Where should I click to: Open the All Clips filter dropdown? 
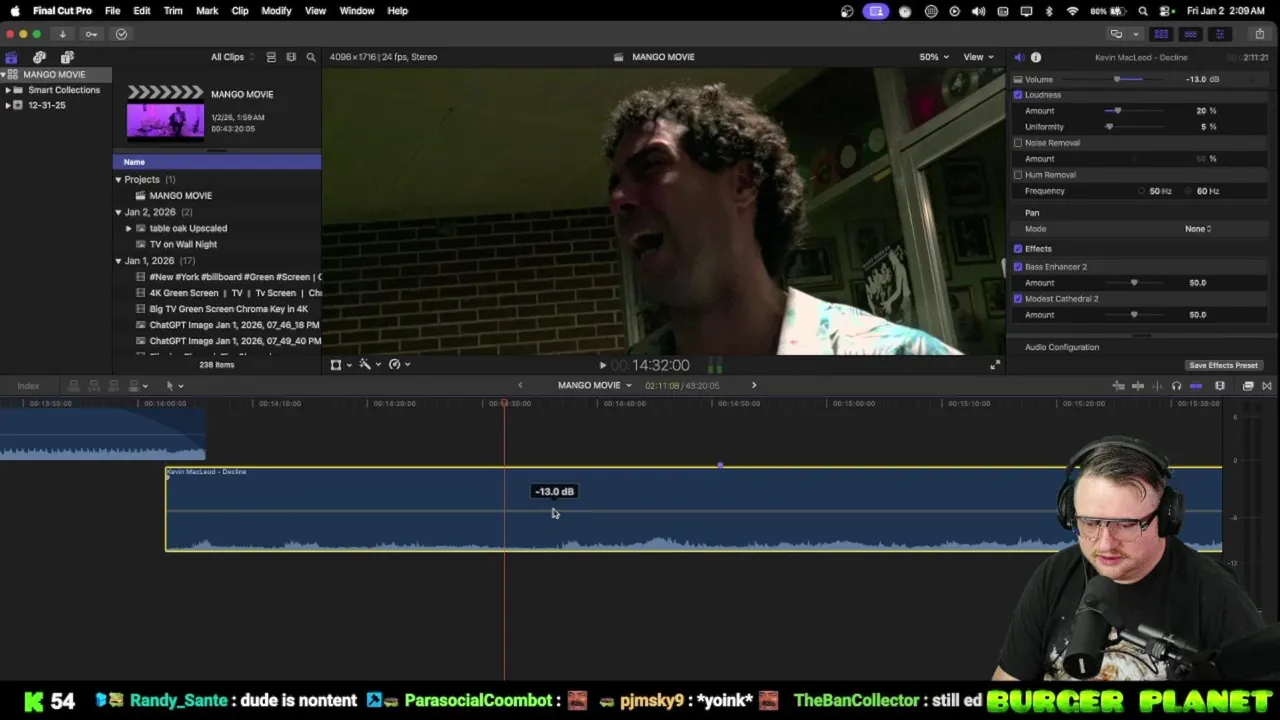[232, 57]
